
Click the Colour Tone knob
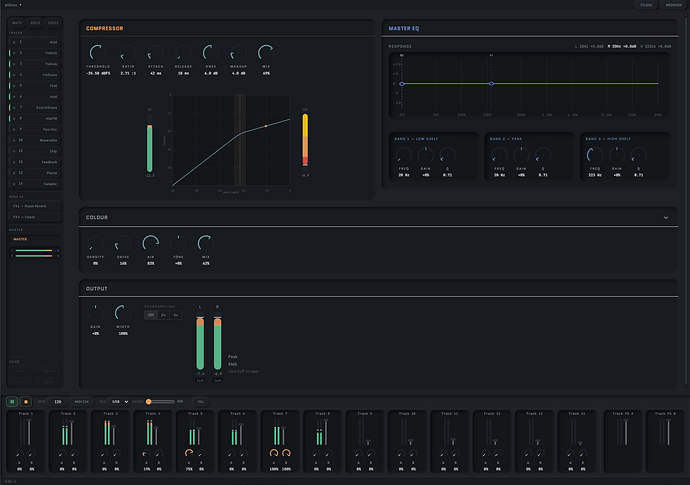click(x=178, y=243)
